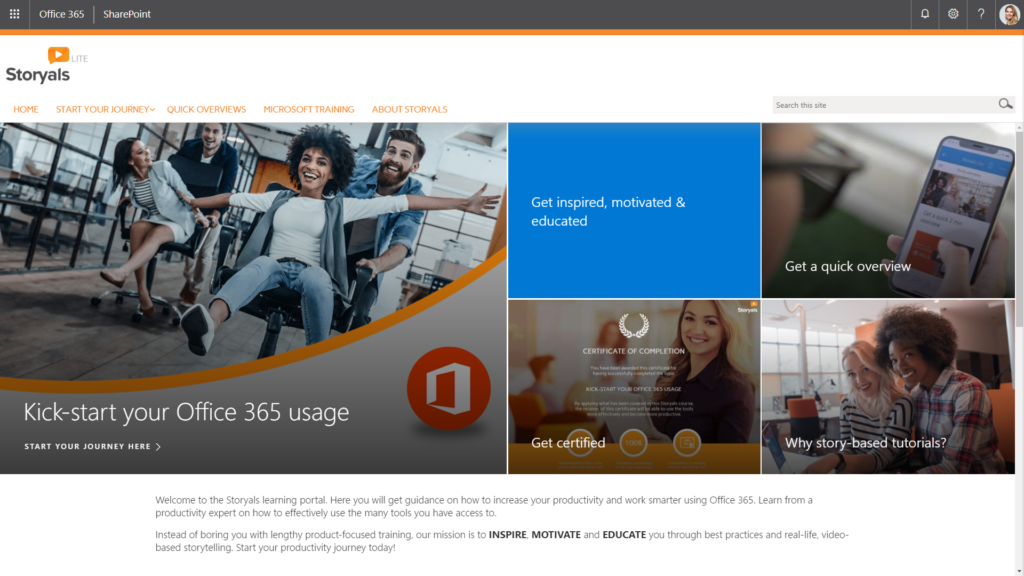Open the Microsoft Training menu item
The height and width of the screenshot is (576, 1024).
[x=309, y=109]
